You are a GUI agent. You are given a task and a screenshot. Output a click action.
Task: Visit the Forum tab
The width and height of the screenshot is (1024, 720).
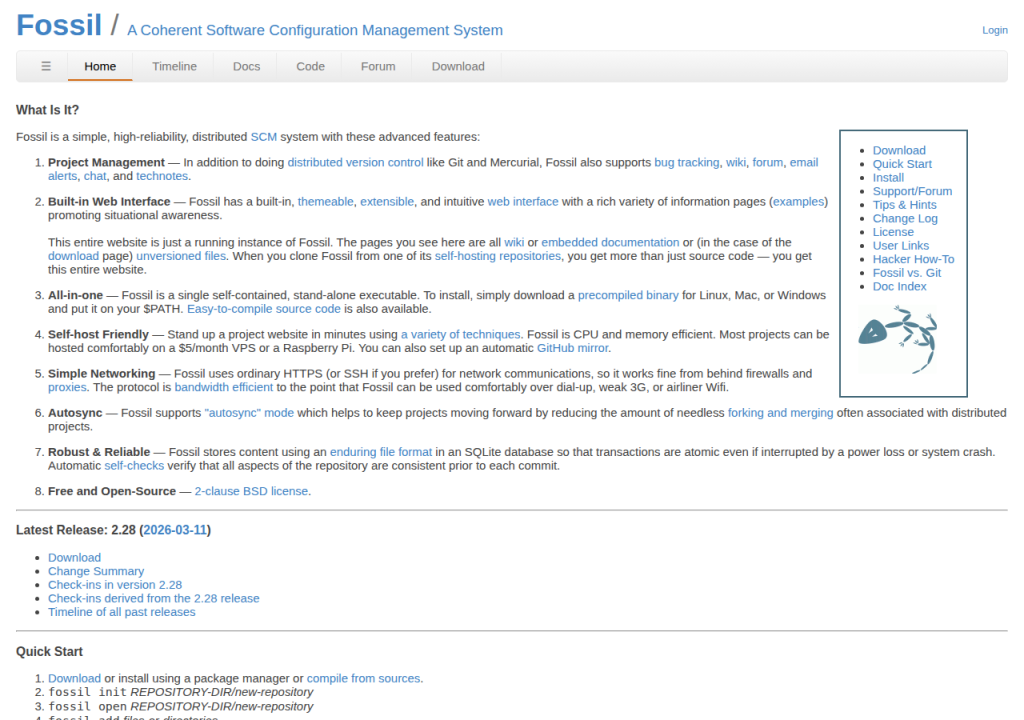378,66
